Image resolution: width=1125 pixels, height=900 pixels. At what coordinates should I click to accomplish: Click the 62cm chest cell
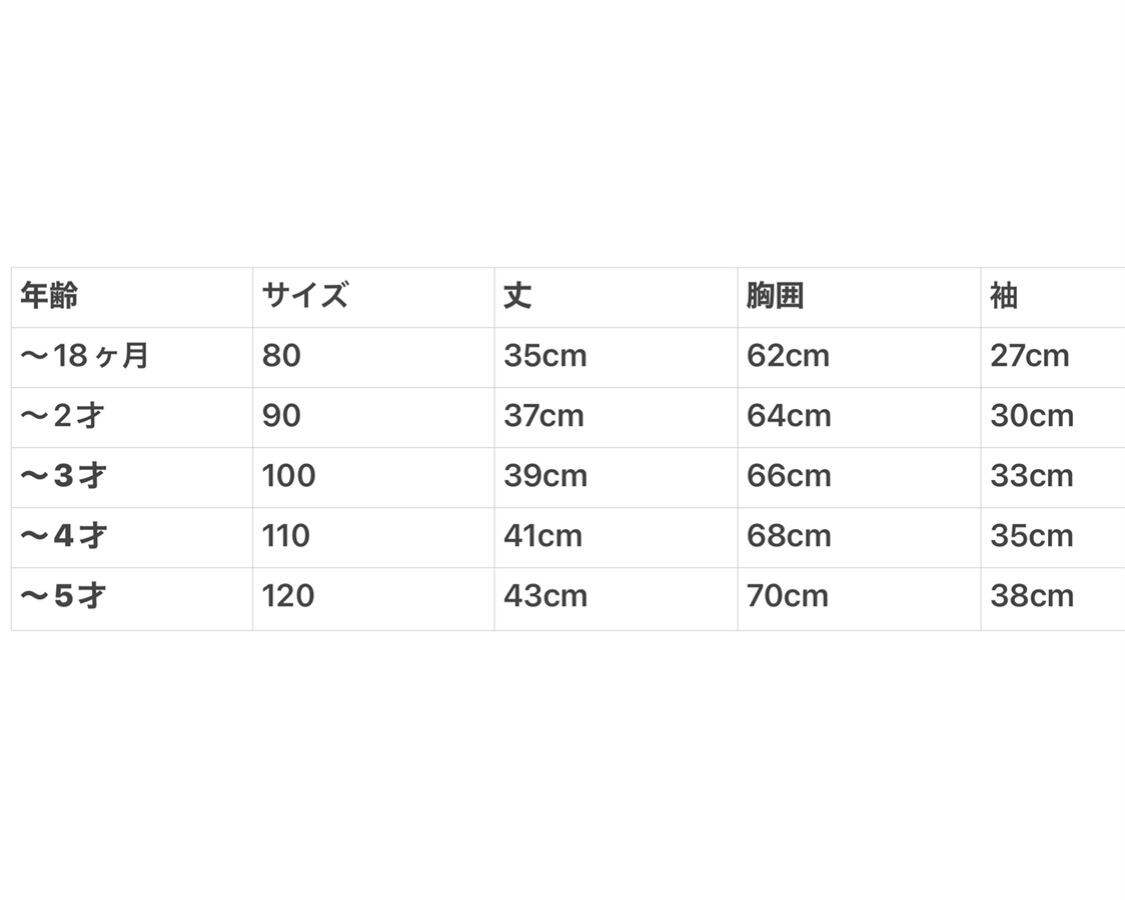788,356
